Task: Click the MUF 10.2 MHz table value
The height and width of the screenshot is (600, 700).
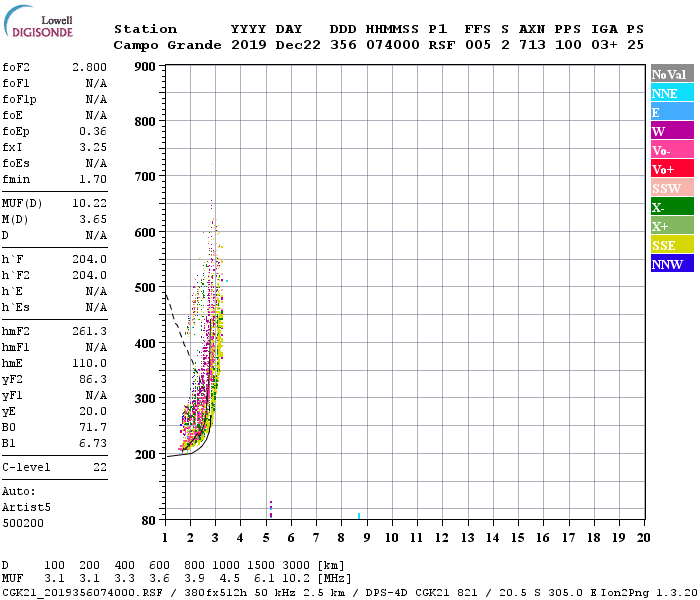Action: (296, 579)
